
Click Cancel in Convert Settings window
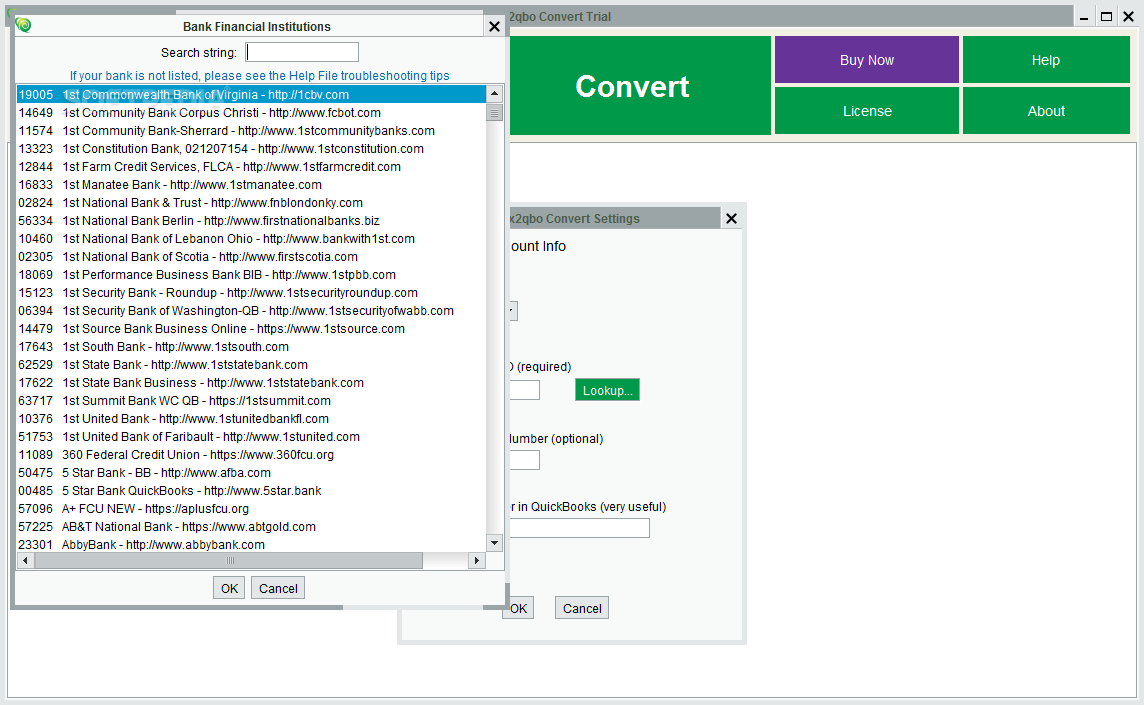[581, 609]
